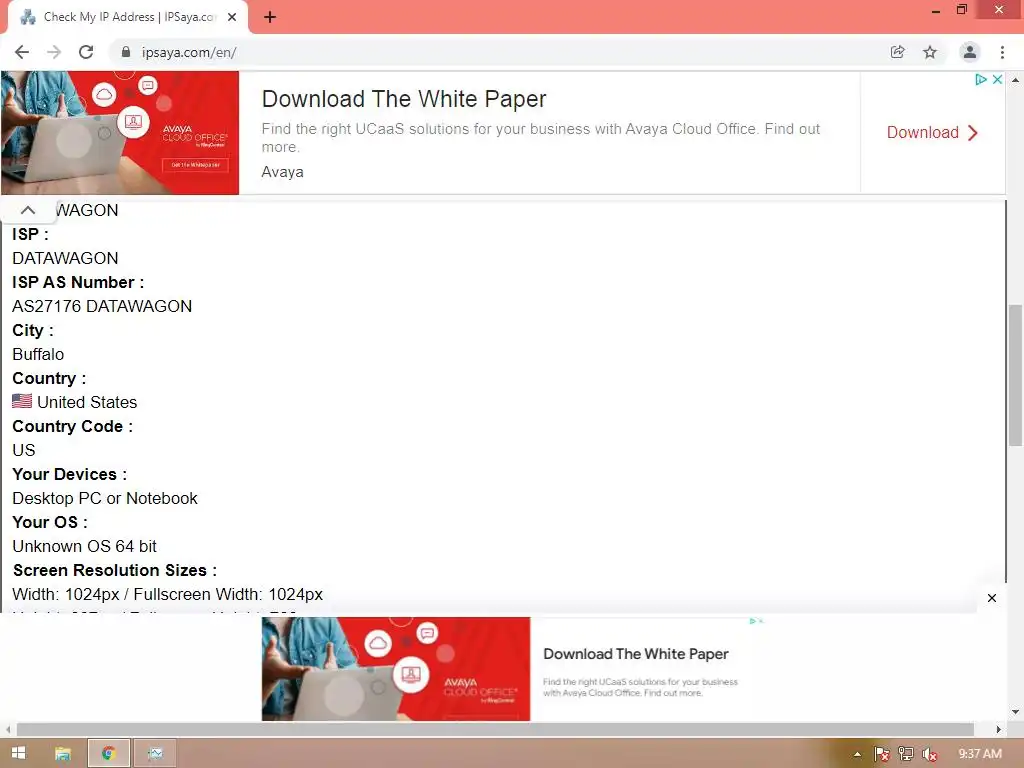Open a new tab with the plus button
The image size is (1024, 768).
[x=270, y=18]
